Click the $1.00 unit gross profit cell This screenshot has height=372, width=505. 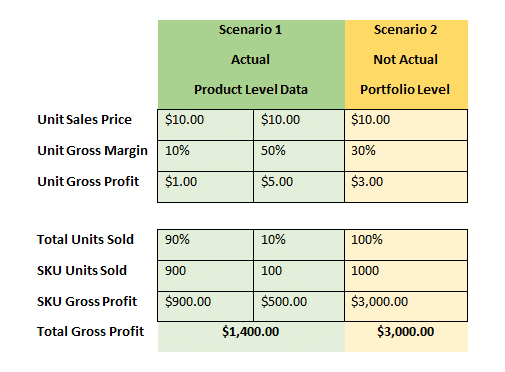(205, 187)
